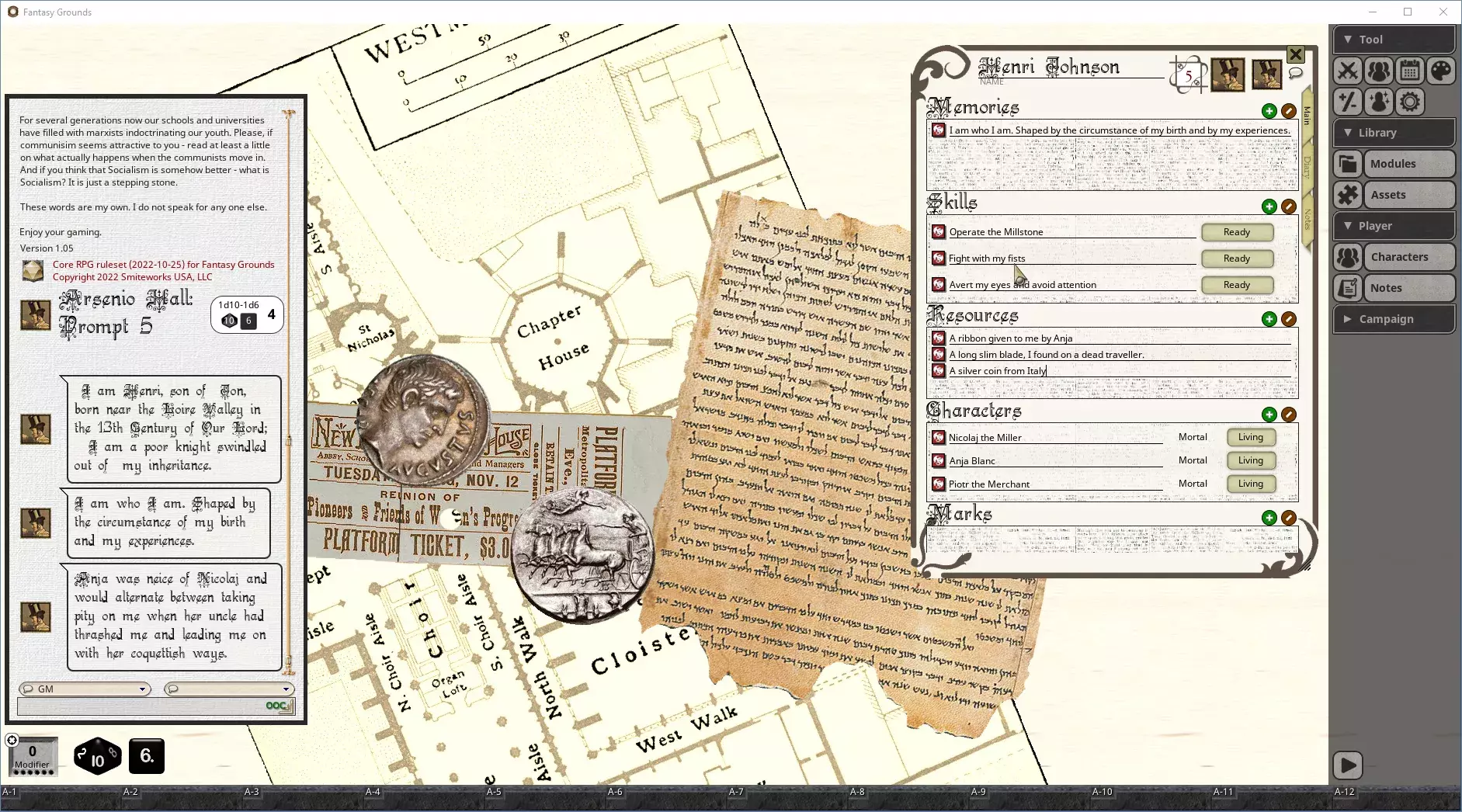
Task: Expand the Campaign section
Action: tap(1394, 319)
